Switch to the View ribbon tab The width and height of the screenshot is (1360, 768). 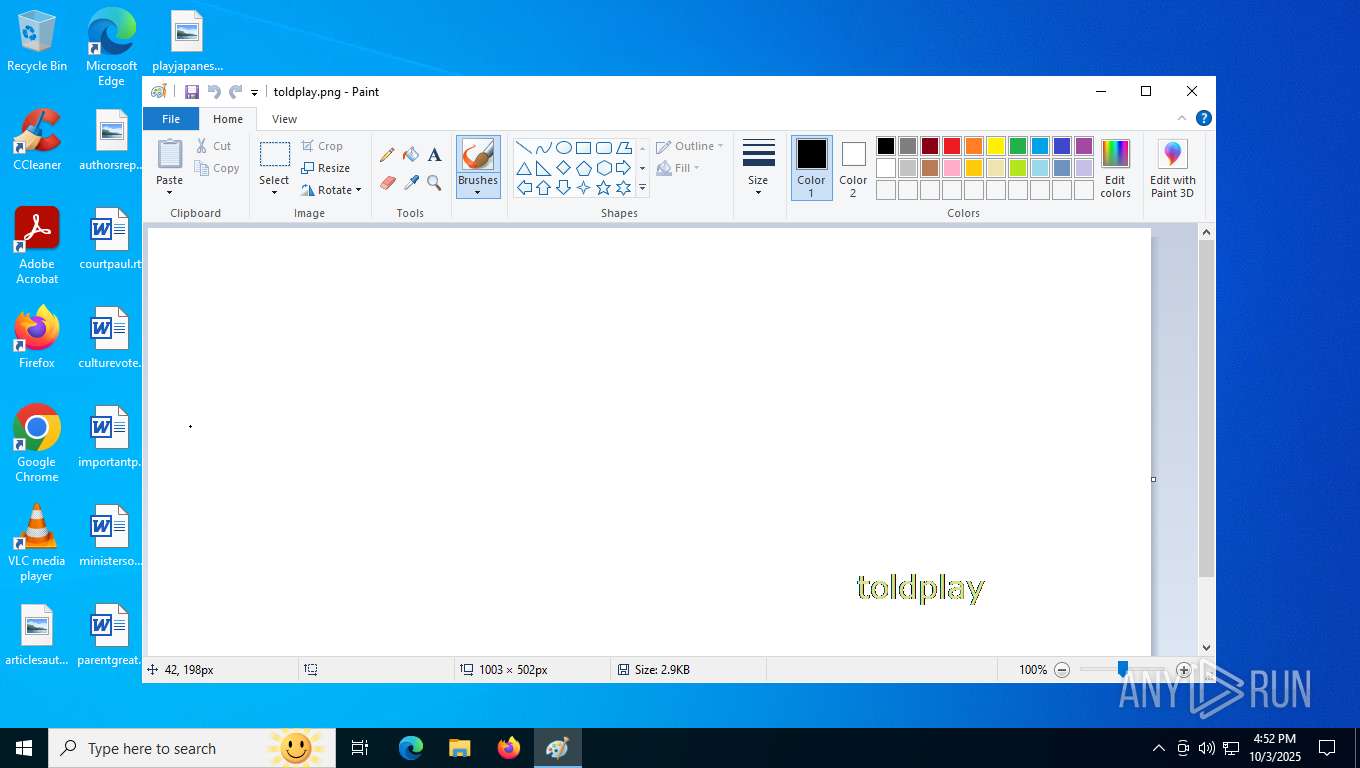[x=285, y=119]
